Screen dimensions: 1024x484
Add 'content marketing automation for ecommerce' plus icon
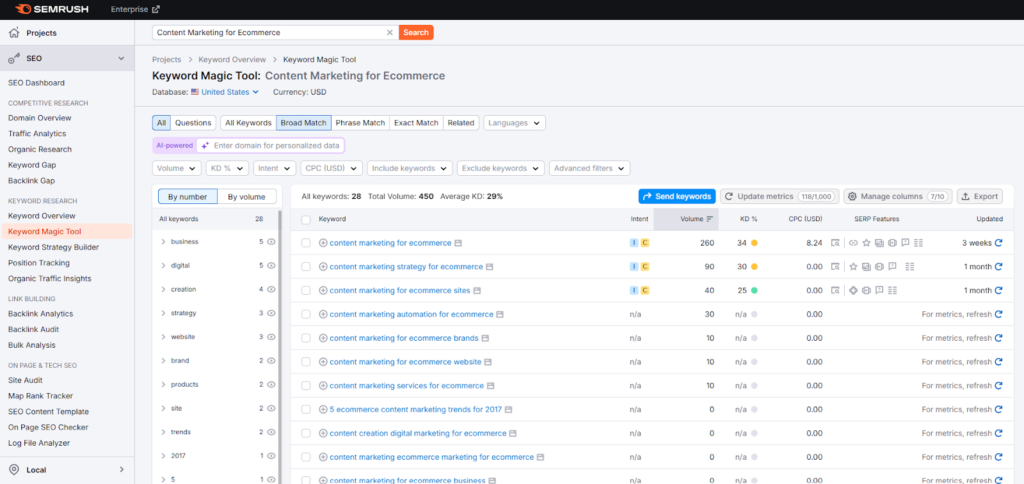point(323,314)
